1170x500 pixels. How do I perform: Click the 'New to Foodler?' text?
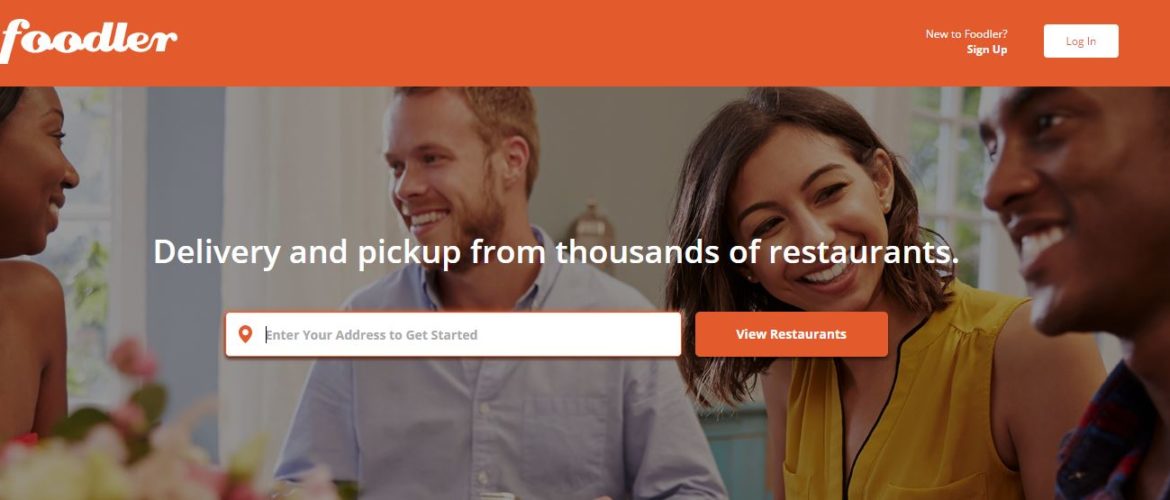pyautogui.click(x=966, y=34)
